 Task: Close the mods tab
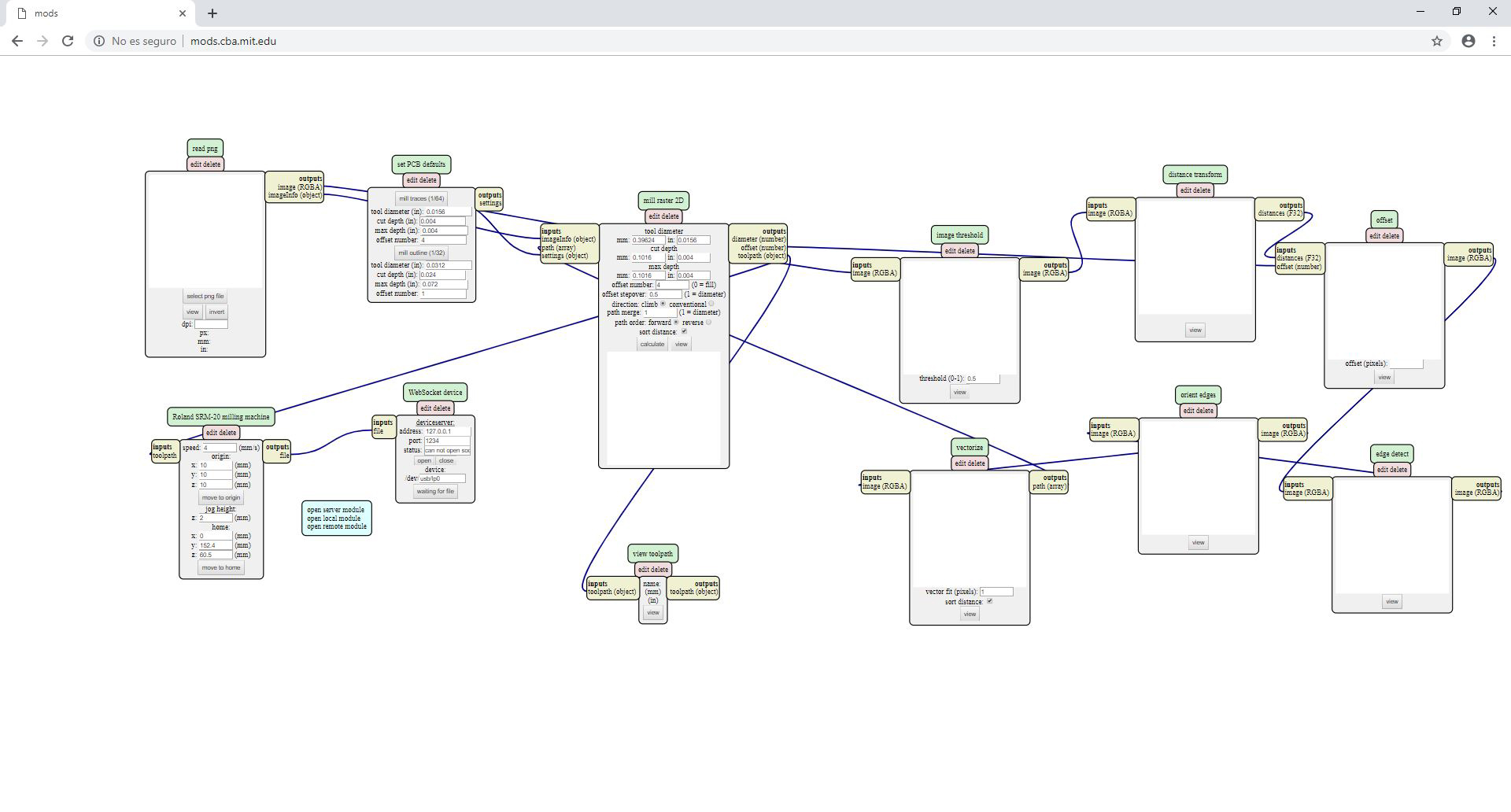pyautogui.click(x=183, y=13)
